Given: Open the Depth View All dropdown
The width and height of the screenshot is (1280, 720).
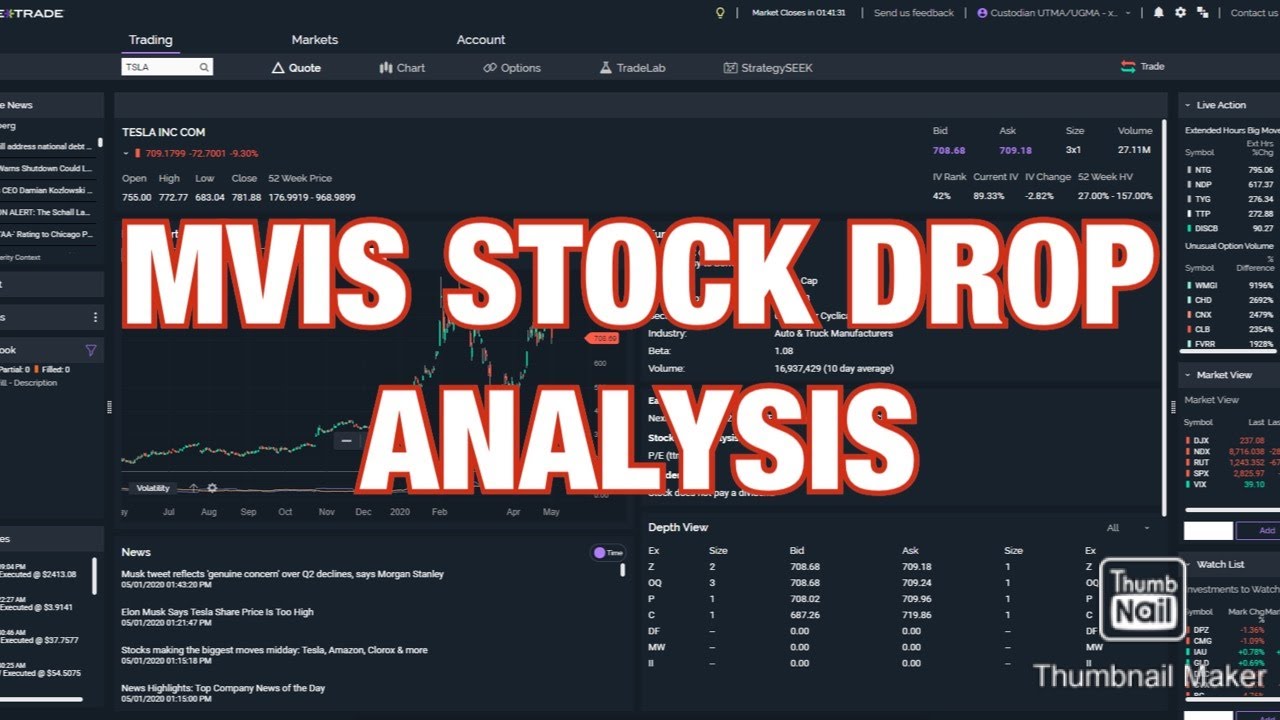Looking at the screenshot, I should coord(1129,528).
